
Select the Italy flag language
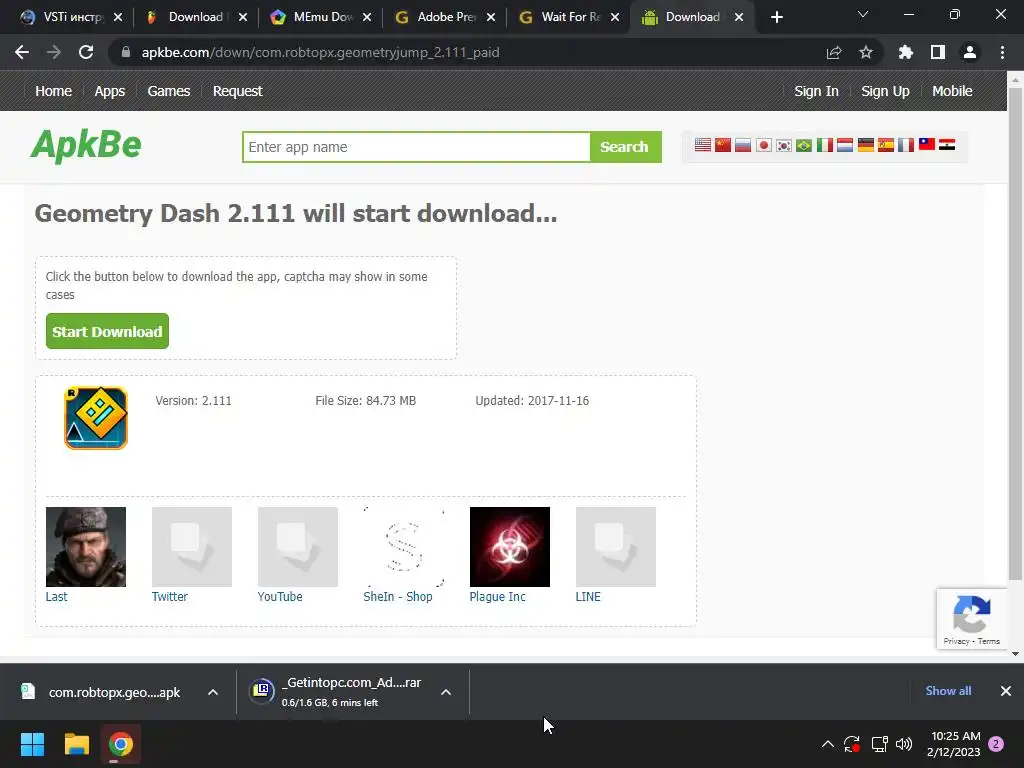[825, 145]
